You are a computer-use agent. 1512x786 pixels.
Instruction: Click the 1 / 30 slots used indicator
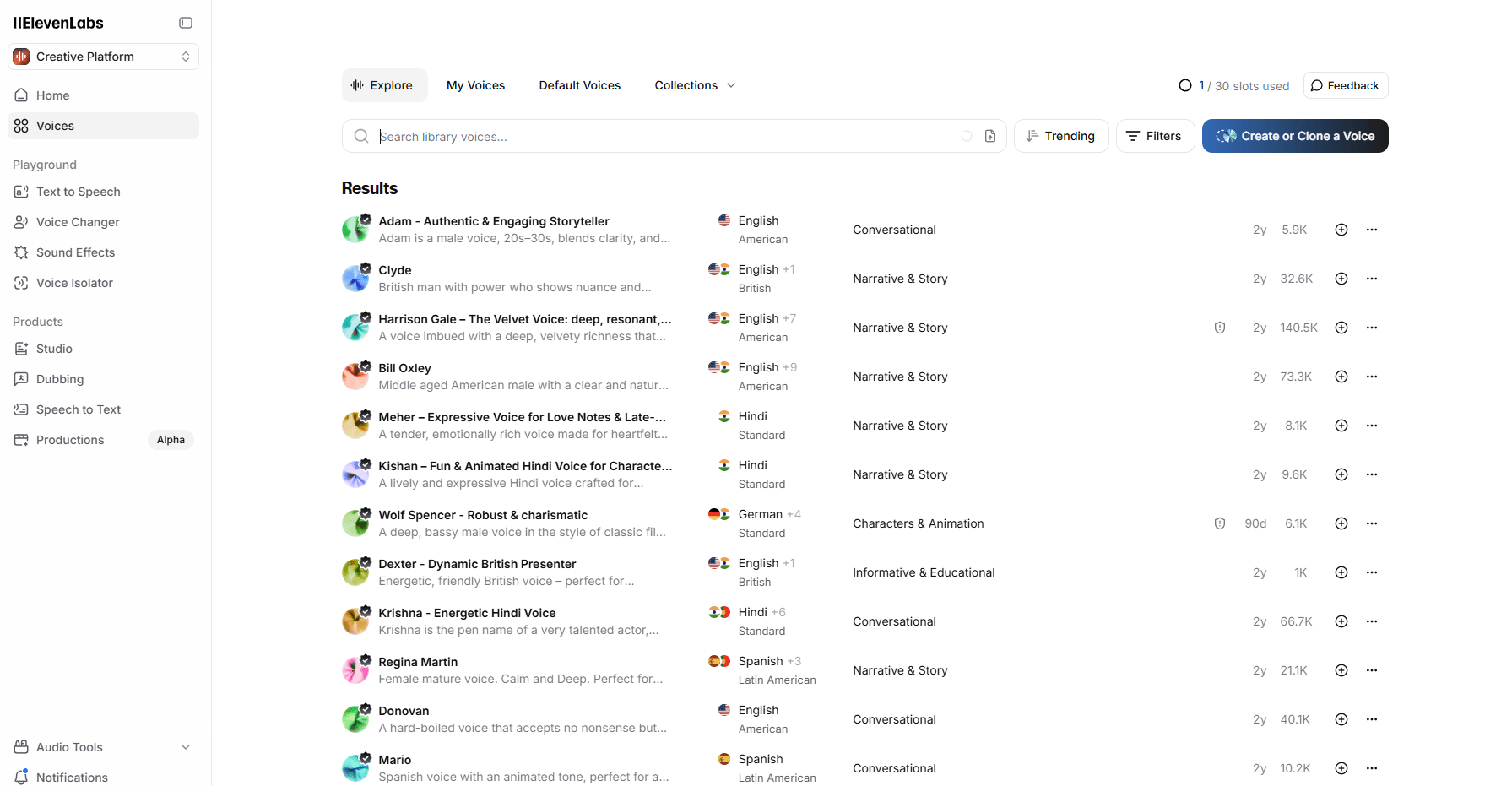(1234, 86)
